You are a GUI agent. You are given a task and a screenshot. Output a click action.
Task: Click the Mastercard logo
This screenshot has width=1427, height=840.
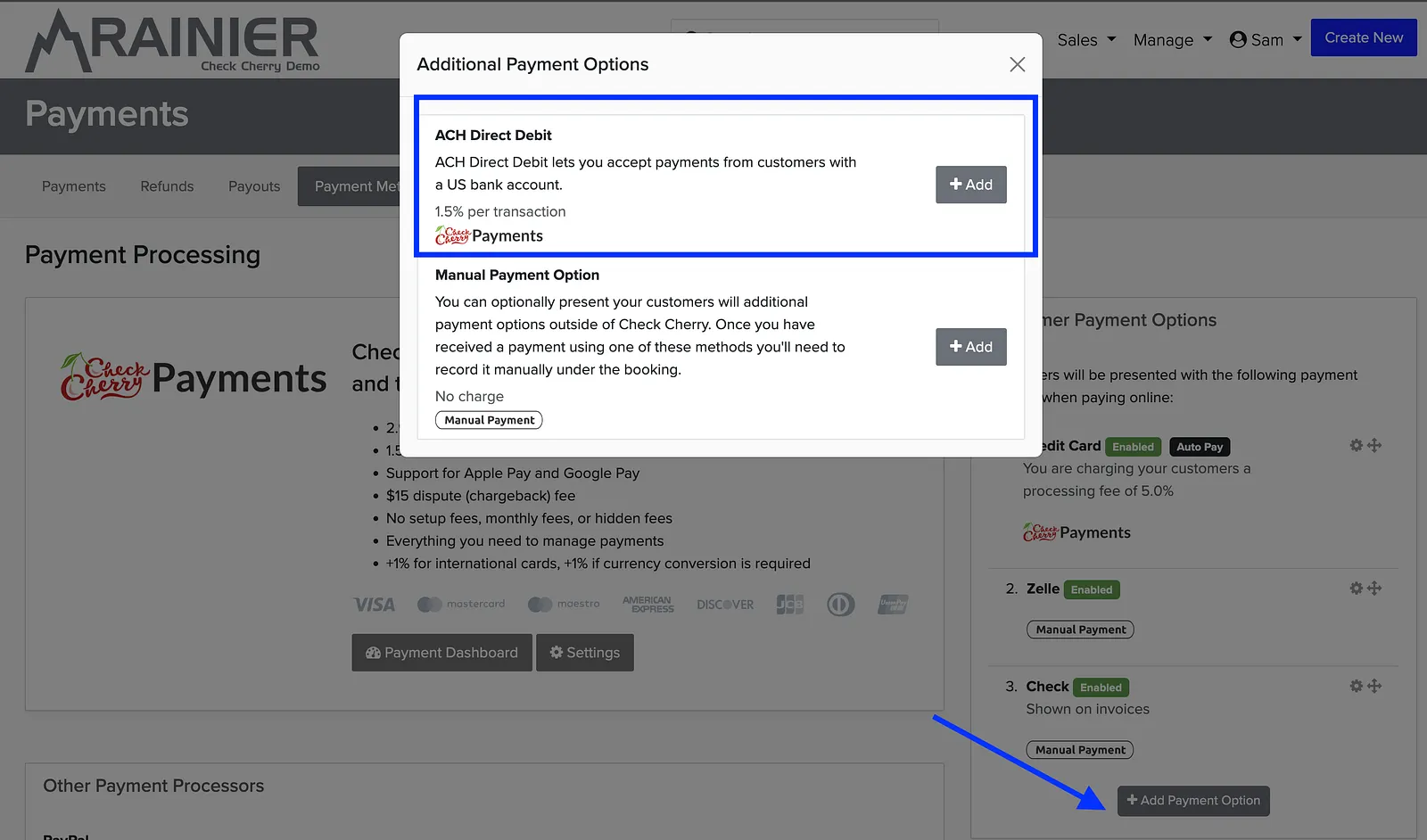pyautogui.click(x=461, y=605)
